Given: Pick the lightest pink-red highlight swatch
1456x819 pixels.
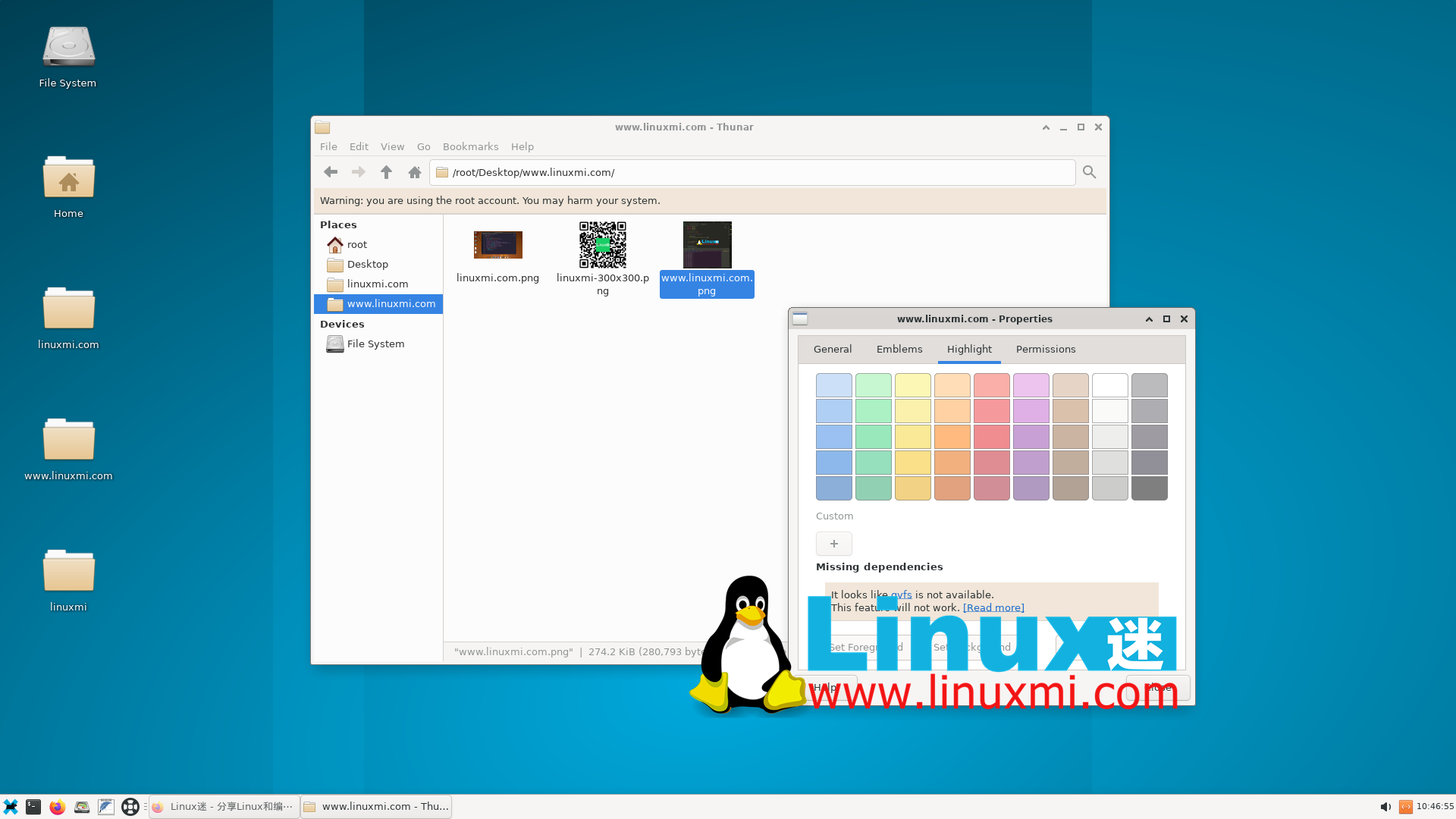Looking at the screenshot, I should point(992,385).
